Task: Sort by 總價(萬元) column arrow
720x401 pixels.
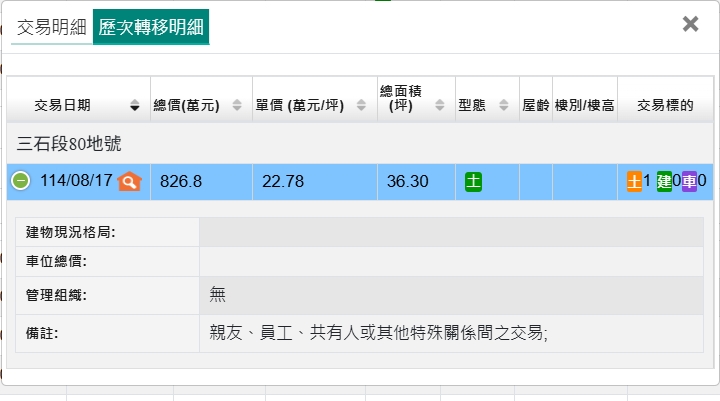Action: [x=237, y=105]
